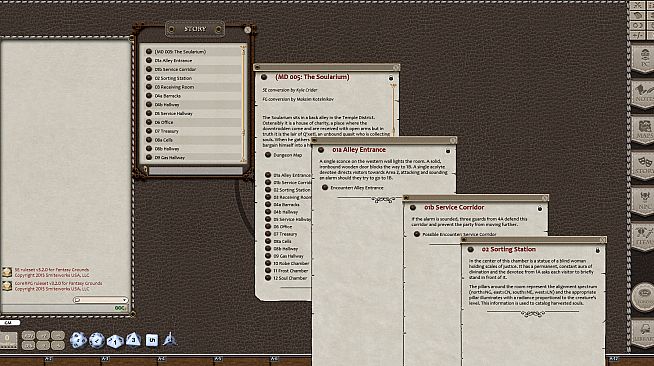This screenshot has width=654, height=366.
Task: Click the Soularium window scrollbar
Action: tap(393, 109)
